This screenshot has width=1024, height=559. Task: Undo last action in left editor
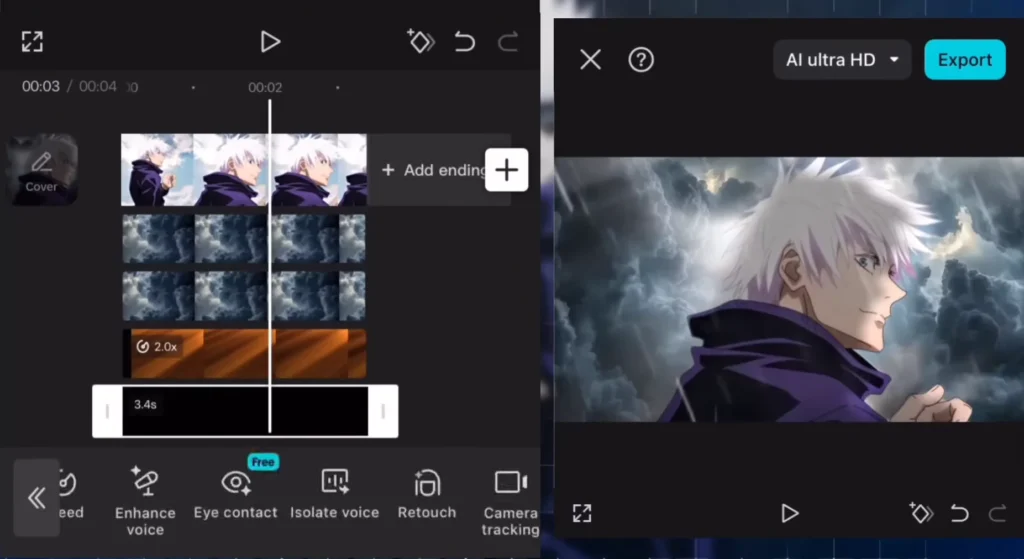pos(464,42)
